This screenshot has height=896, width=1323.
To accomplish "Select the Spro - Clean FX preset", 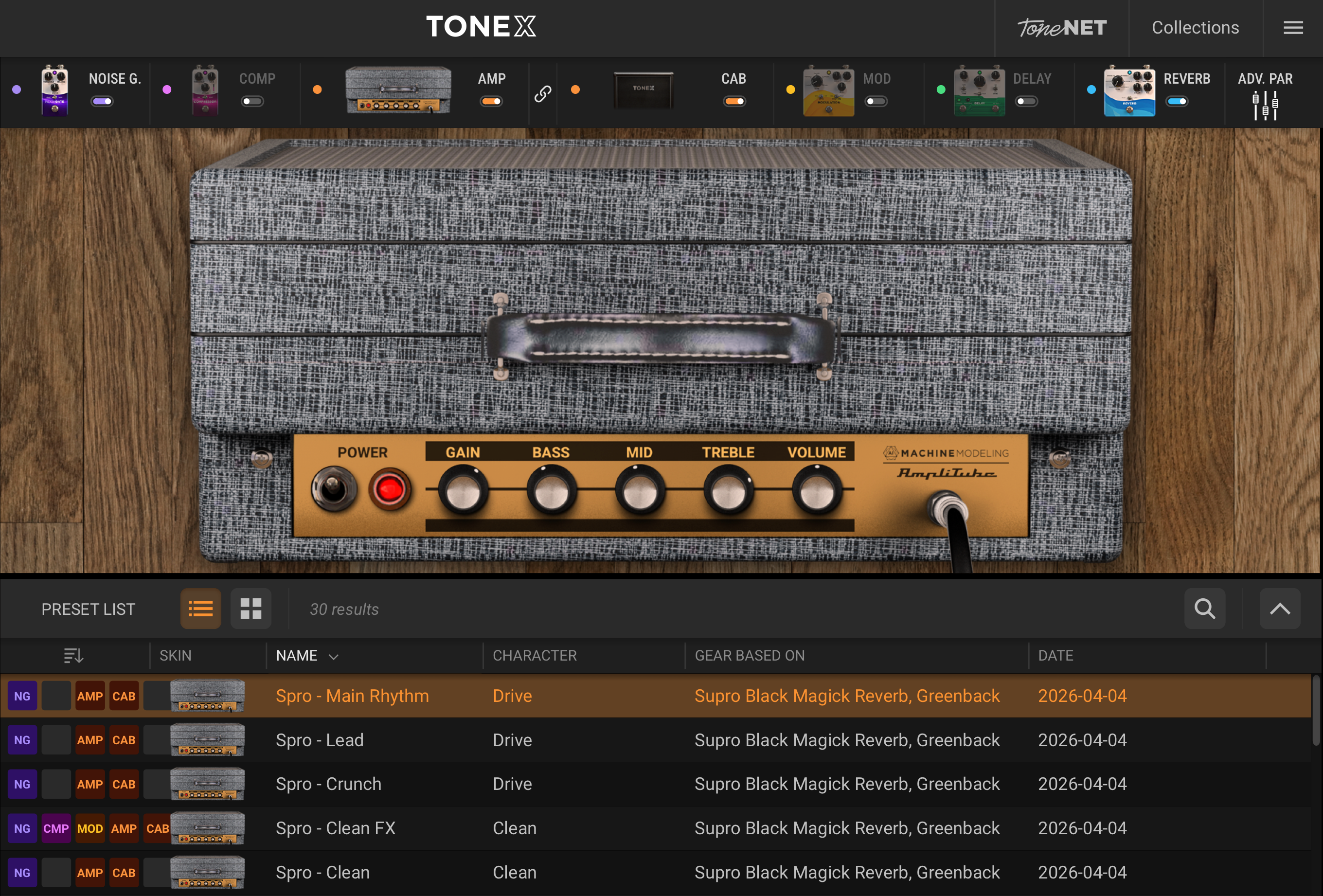I will point(656,828).
